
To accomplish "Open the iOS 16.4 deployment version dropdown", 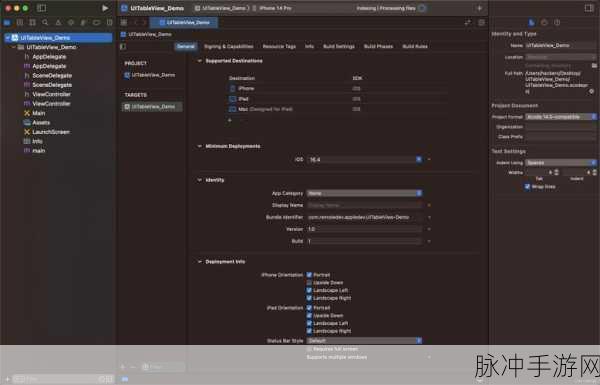I will (419, 160).
